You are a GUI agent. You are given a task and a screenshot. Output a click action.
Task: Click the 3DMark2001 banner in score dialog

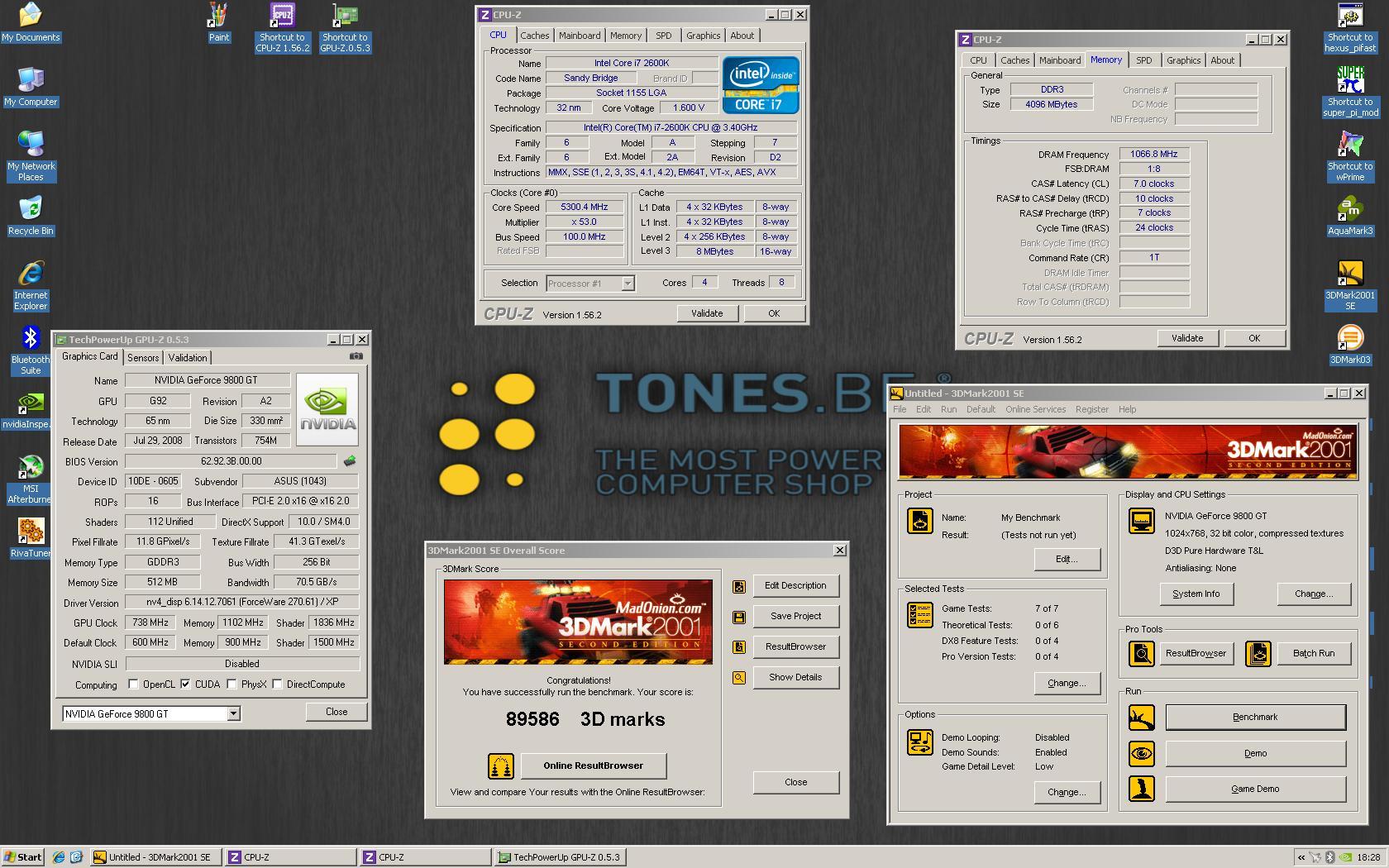click(x=578, y=622)
